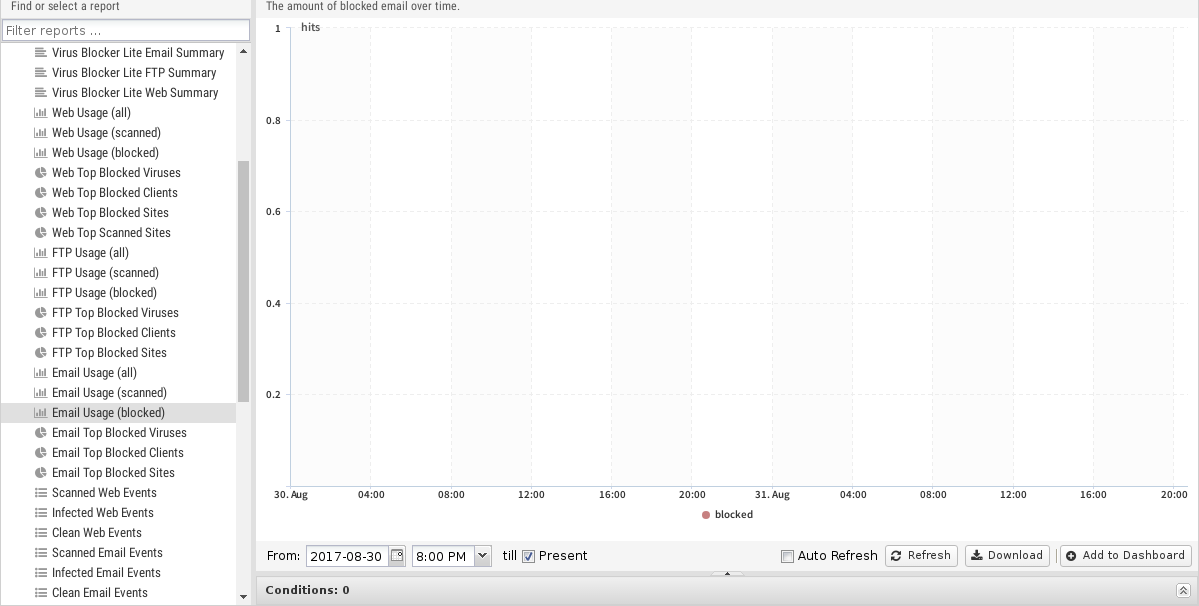Click the pie icon for FTP Top Blocked Clients
The height and width of the screenshot is (606, 1199).
pyautogui.click(x=41, y=332)
